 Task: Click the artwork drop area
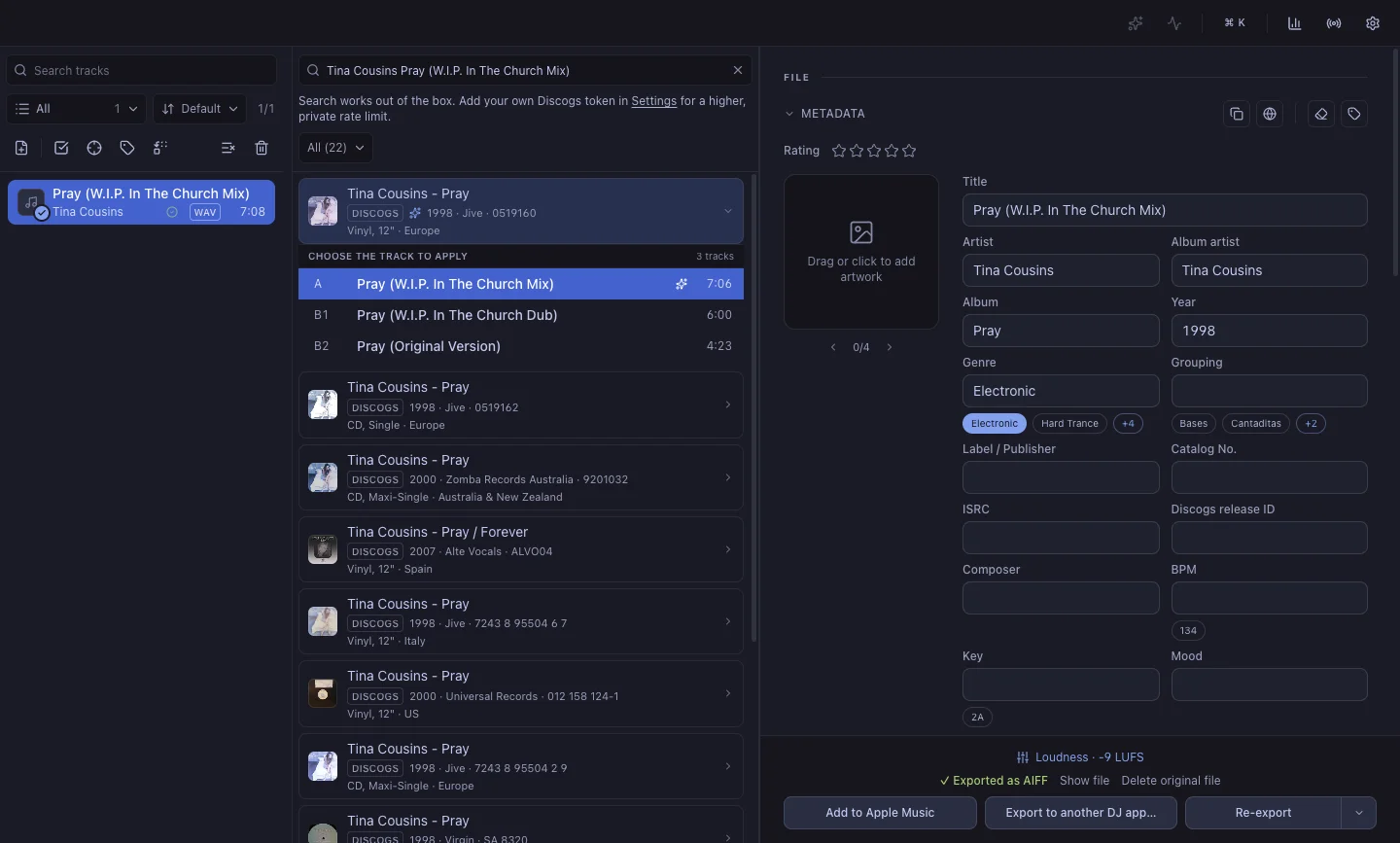(x=861, y=252)
